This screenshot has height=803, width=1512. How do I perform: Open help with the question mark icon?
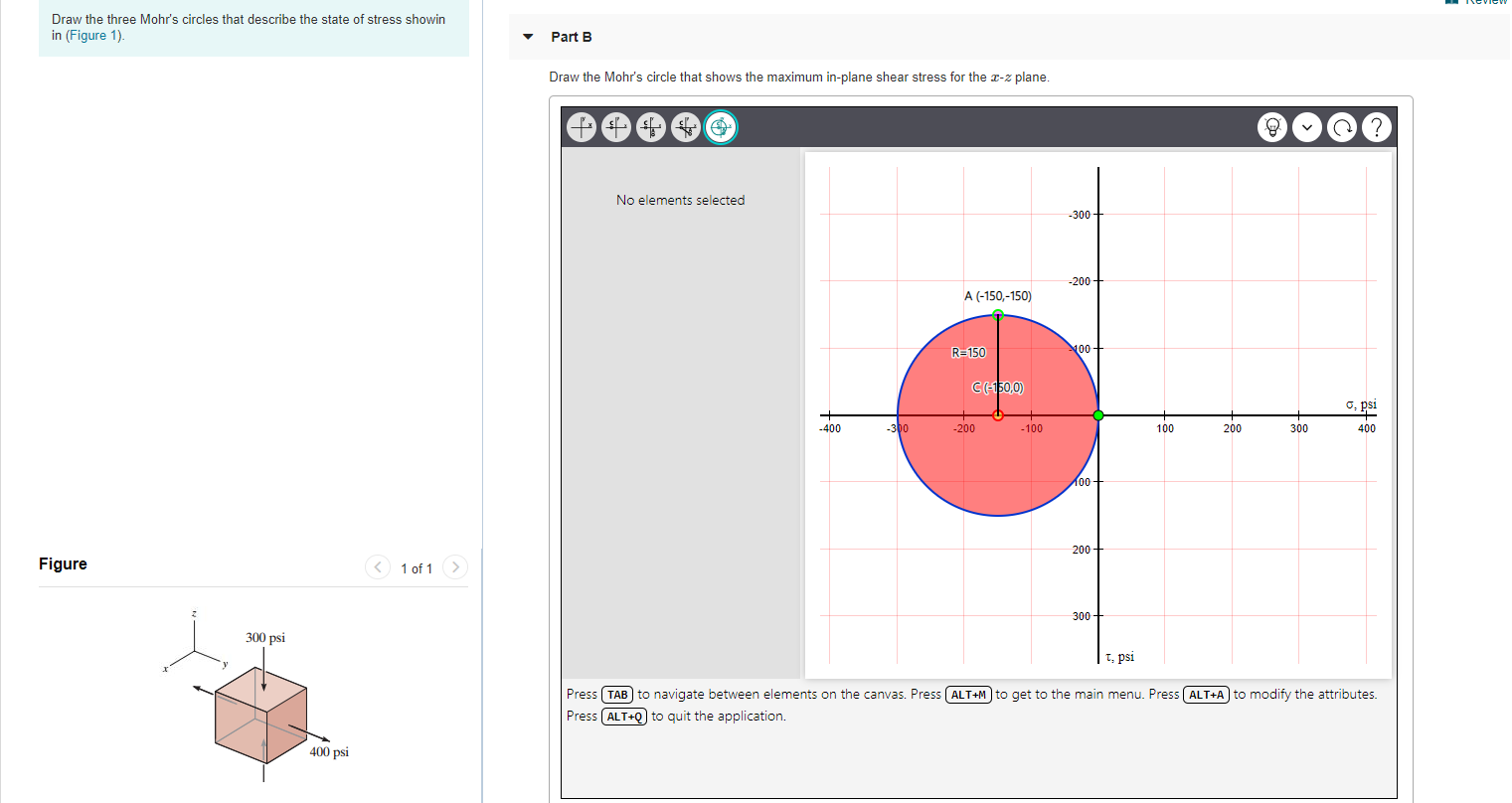point(1376,127)
